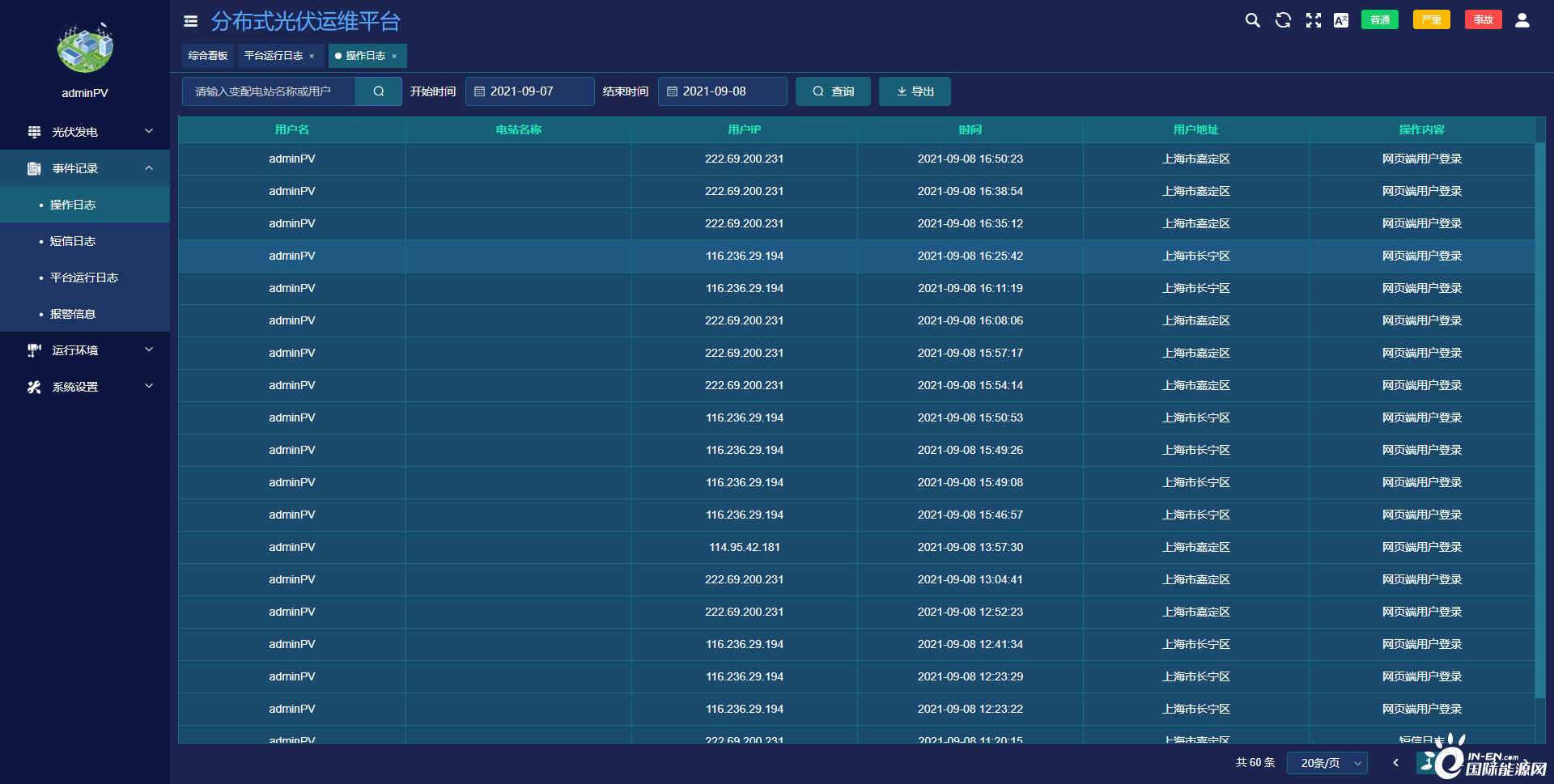Click the 导出 export button
1554x784 pixels.
tap(915, 91)
